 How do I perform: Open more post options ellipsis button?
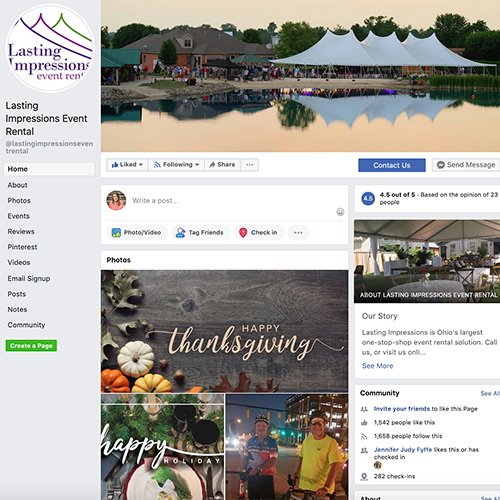tap(298, 232)
